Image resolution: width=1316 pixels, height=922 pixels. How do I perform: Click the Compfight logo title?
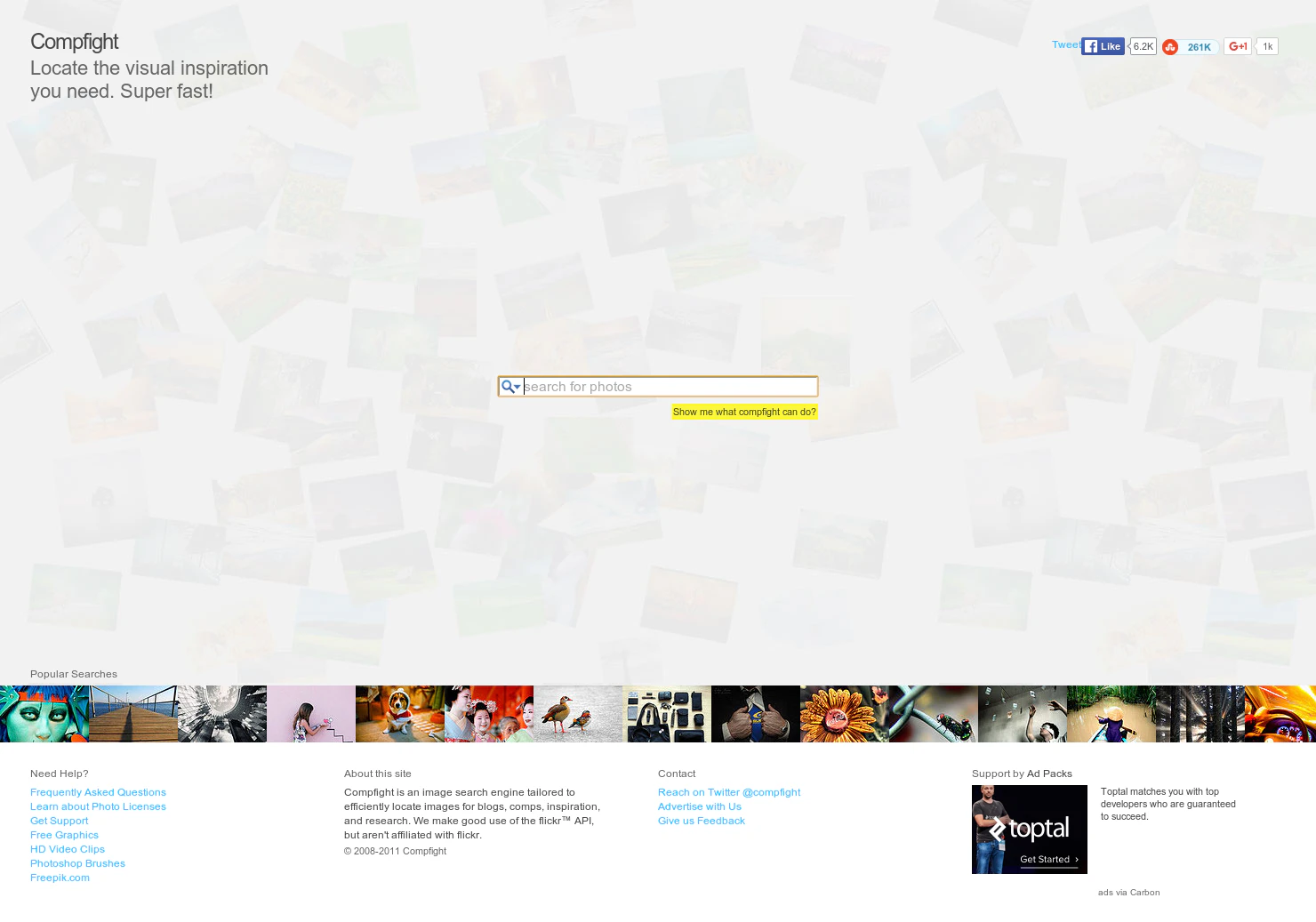tap(74, 42)
